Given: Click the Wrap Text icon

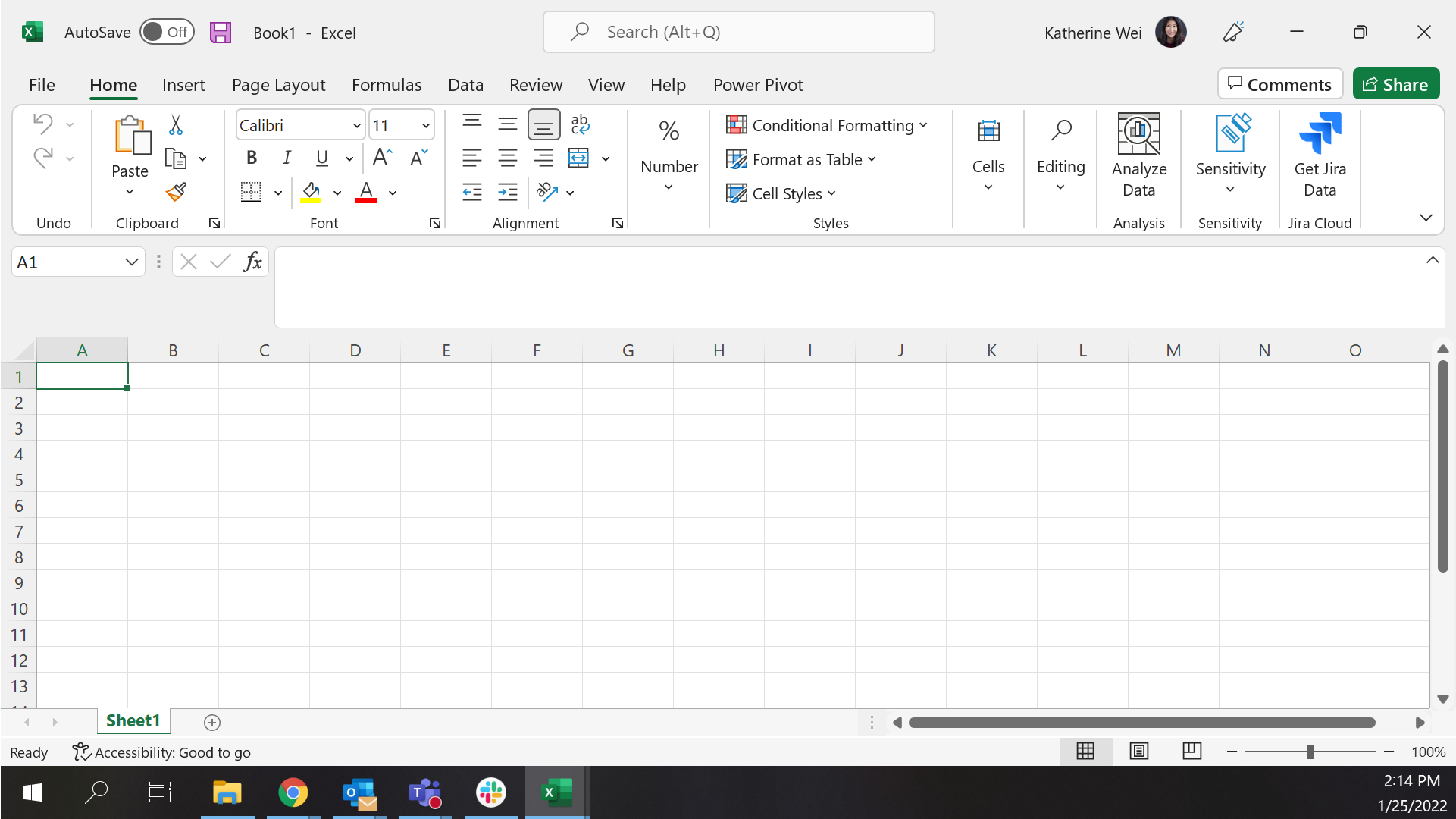Looking at the screenshot, I should click(580, 124).
